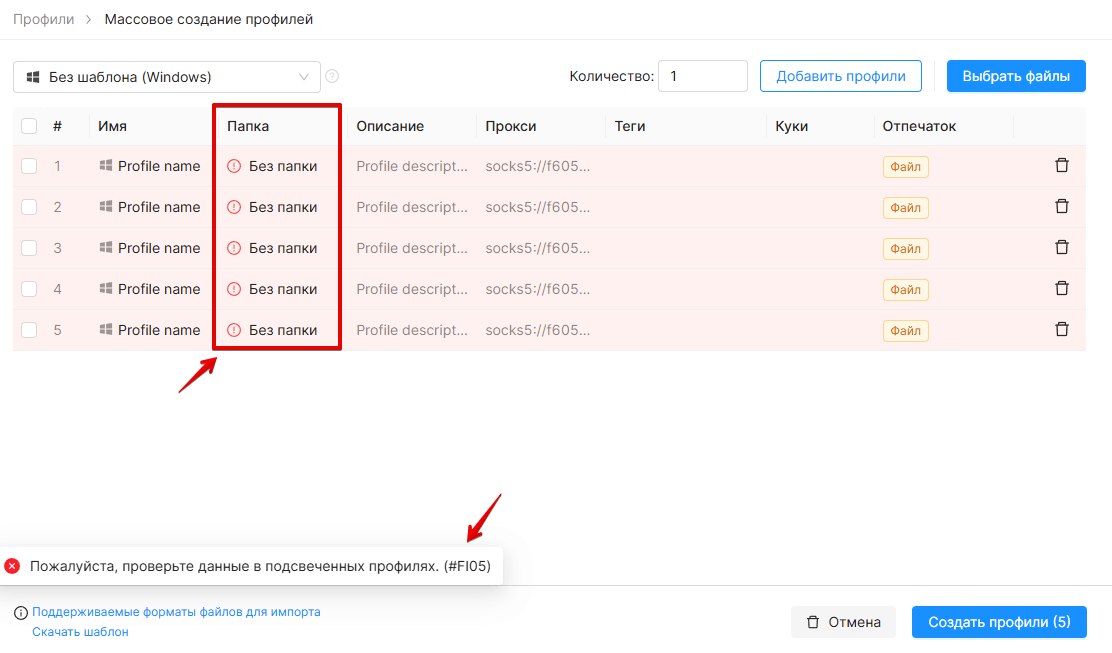The height and width of the screenshot is (653, 1112).
Task: Go to 'Профили' breadcrumb
Action: coord(43,19)
